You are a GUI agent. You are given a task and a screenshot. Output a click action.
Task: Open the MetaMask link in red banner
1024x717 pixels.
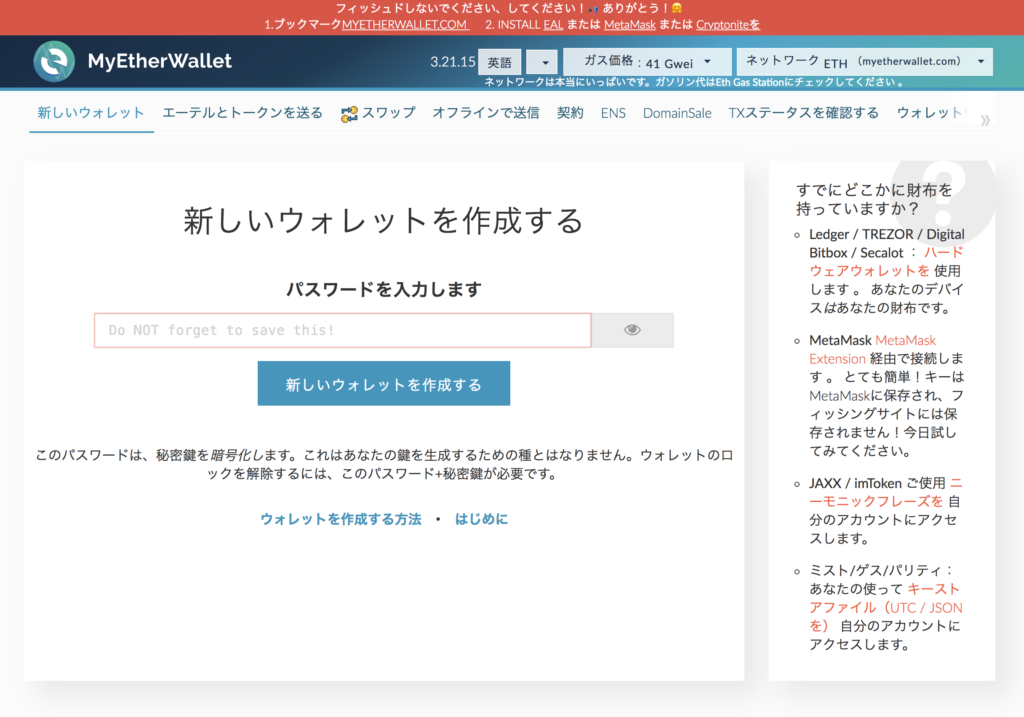[630, 25]
